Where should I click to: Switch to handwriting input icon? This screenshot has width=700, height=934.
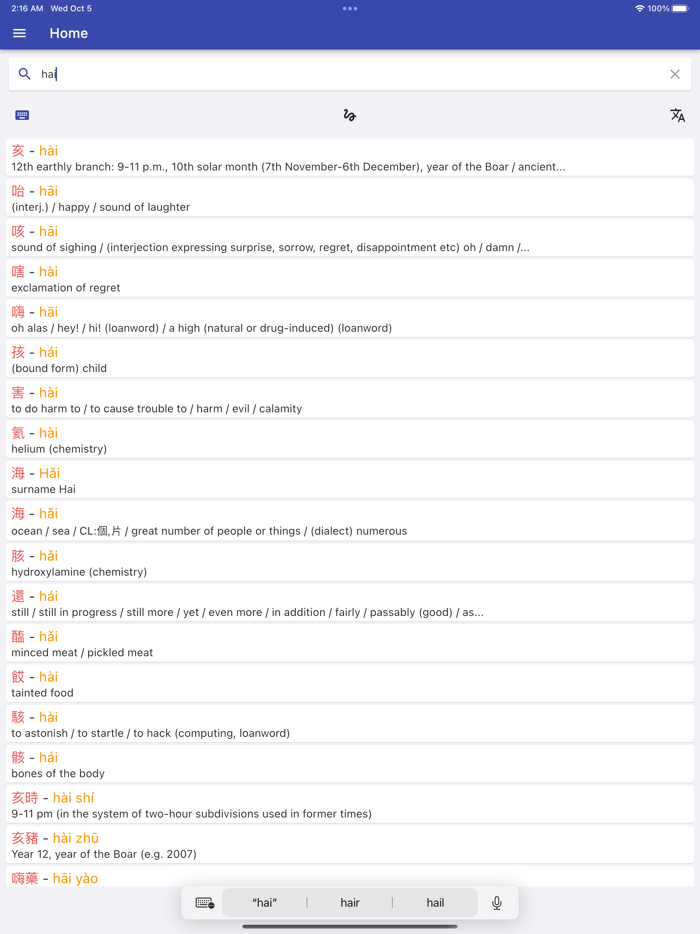pyautogui.click(x=350, y=115)
